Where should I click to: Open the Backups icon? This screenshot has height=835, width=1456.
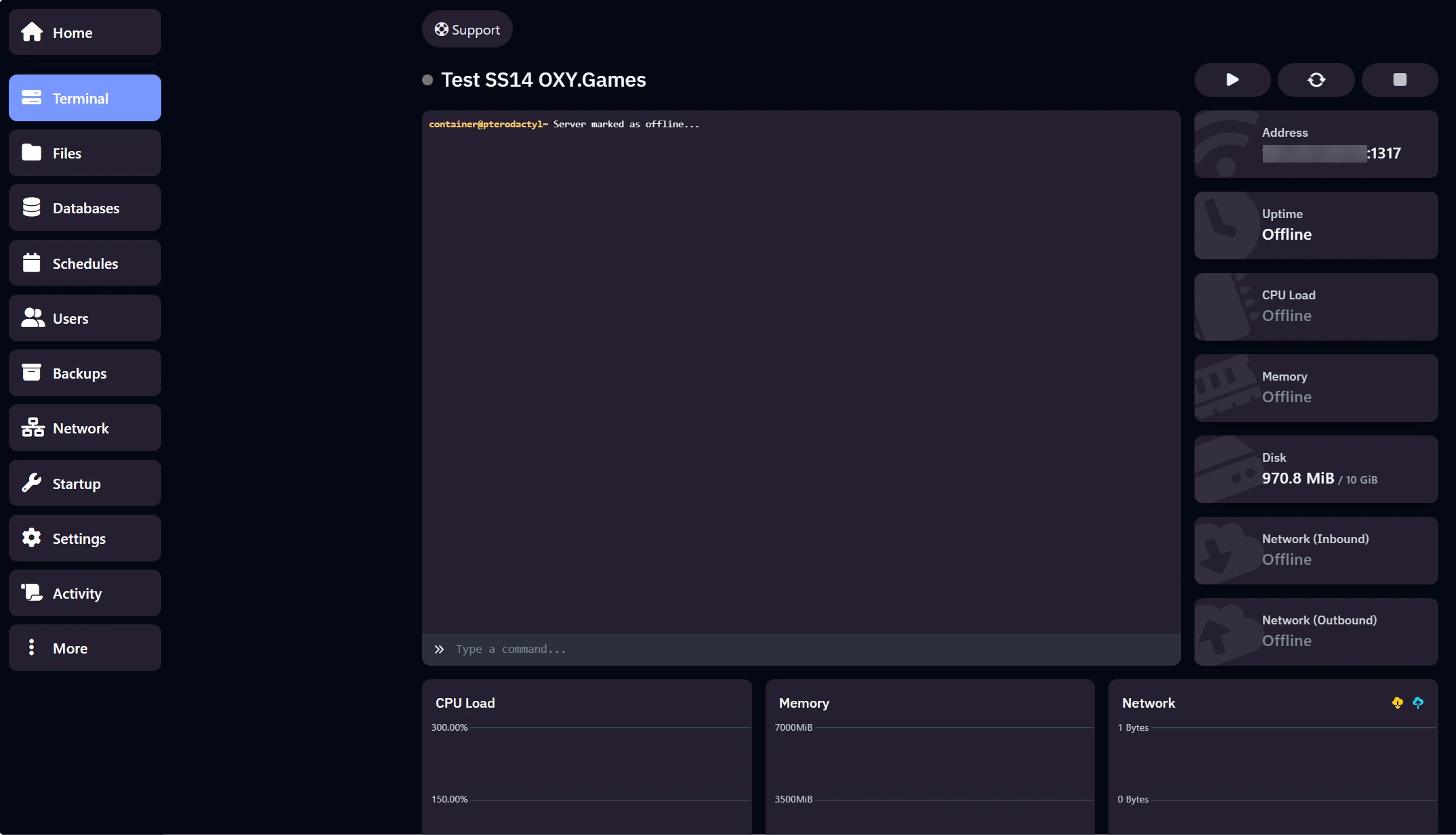click(x=33, y=372)
